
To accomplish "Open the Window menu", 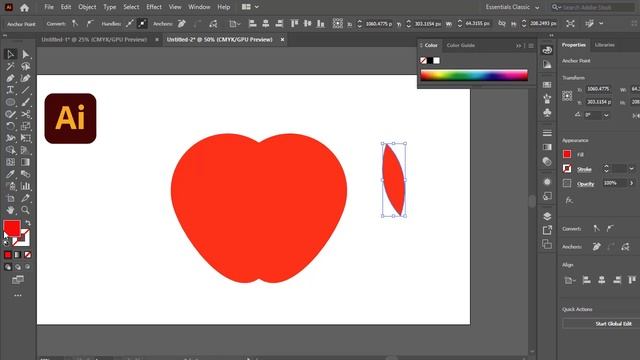I will 199,7.
